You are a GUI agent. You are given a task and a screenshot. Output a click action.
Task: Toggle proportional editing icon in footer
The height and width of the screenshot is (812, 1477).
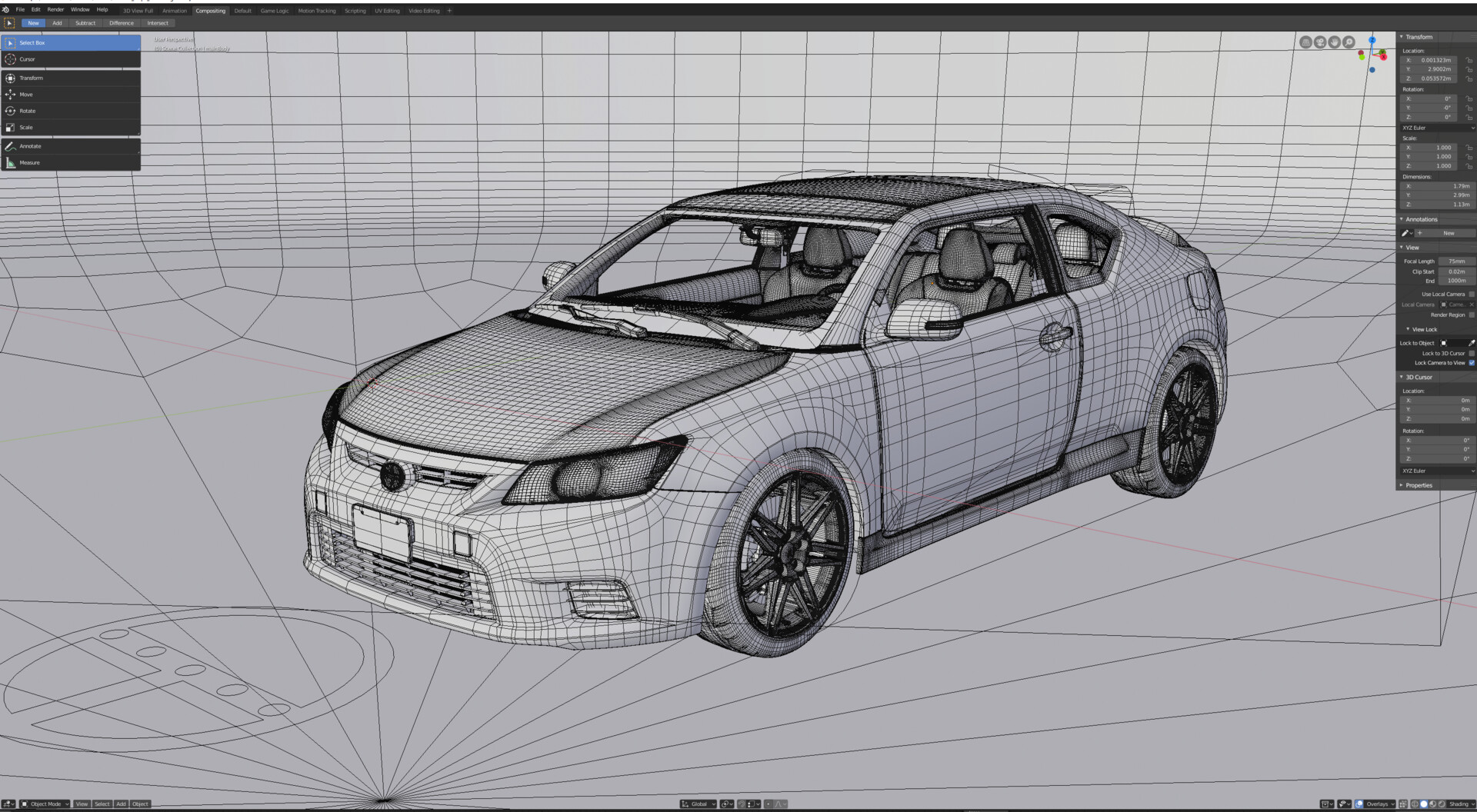pyautogui.click(x=769, y=804)
